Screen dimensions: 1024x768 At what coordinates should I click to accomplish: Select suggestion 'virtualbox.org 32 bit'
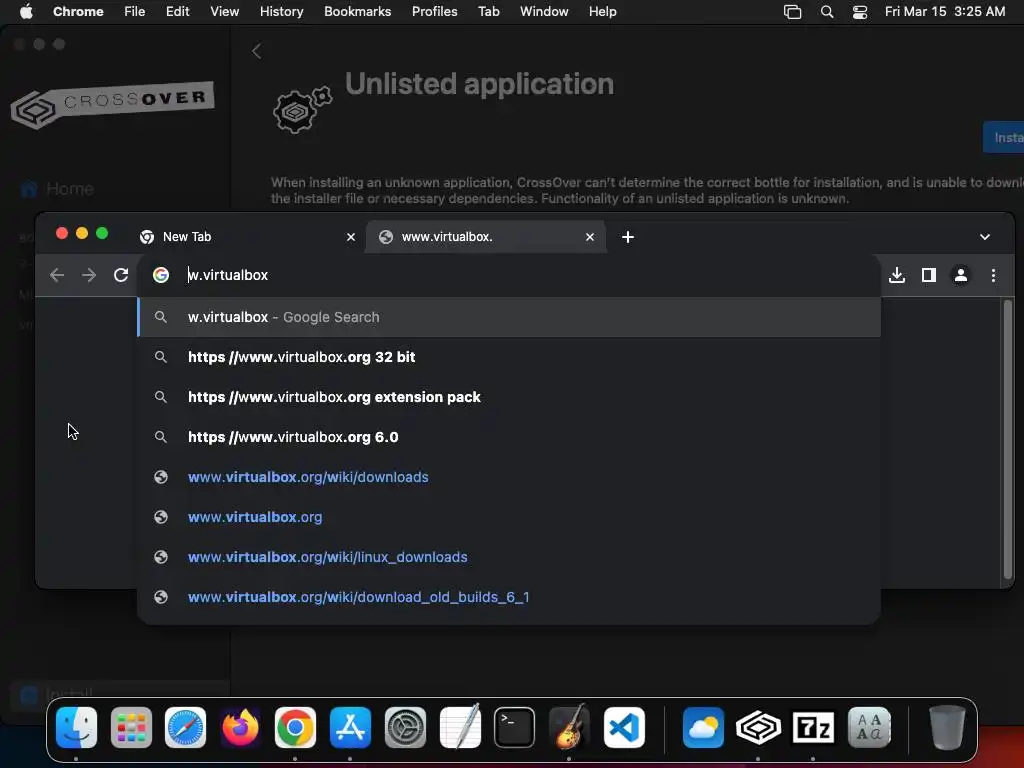click(x=509, y=357)
